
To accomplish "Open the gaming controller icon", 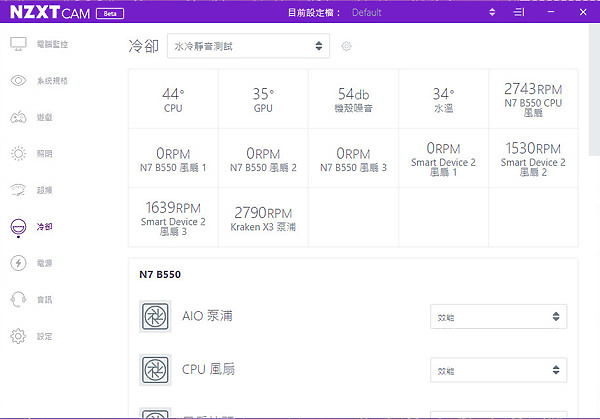I will point(18,117).
